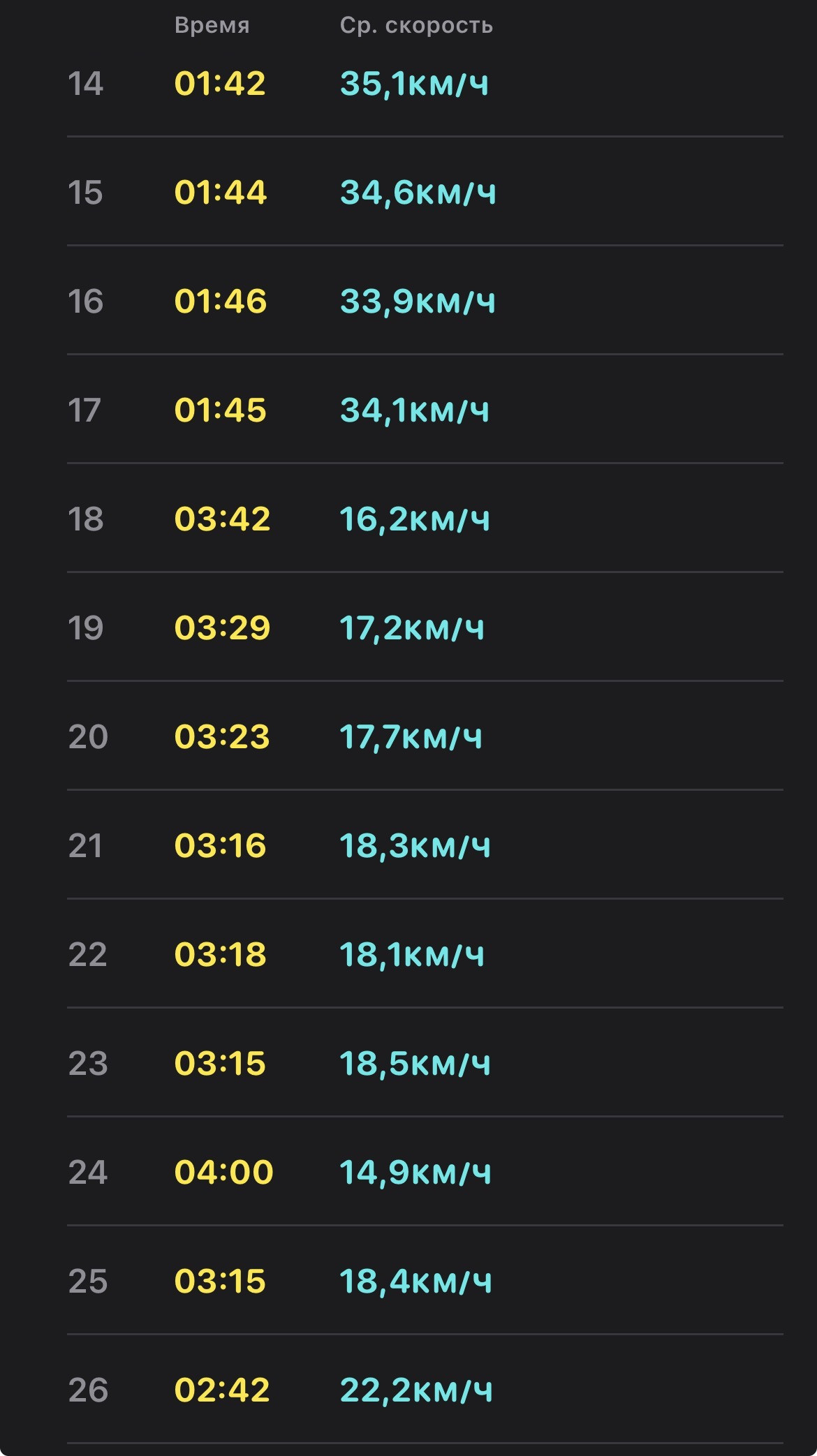Screen dimensions: 817x1456
Task: Select the Ср. скорость column header
Action: coord(416,26)
